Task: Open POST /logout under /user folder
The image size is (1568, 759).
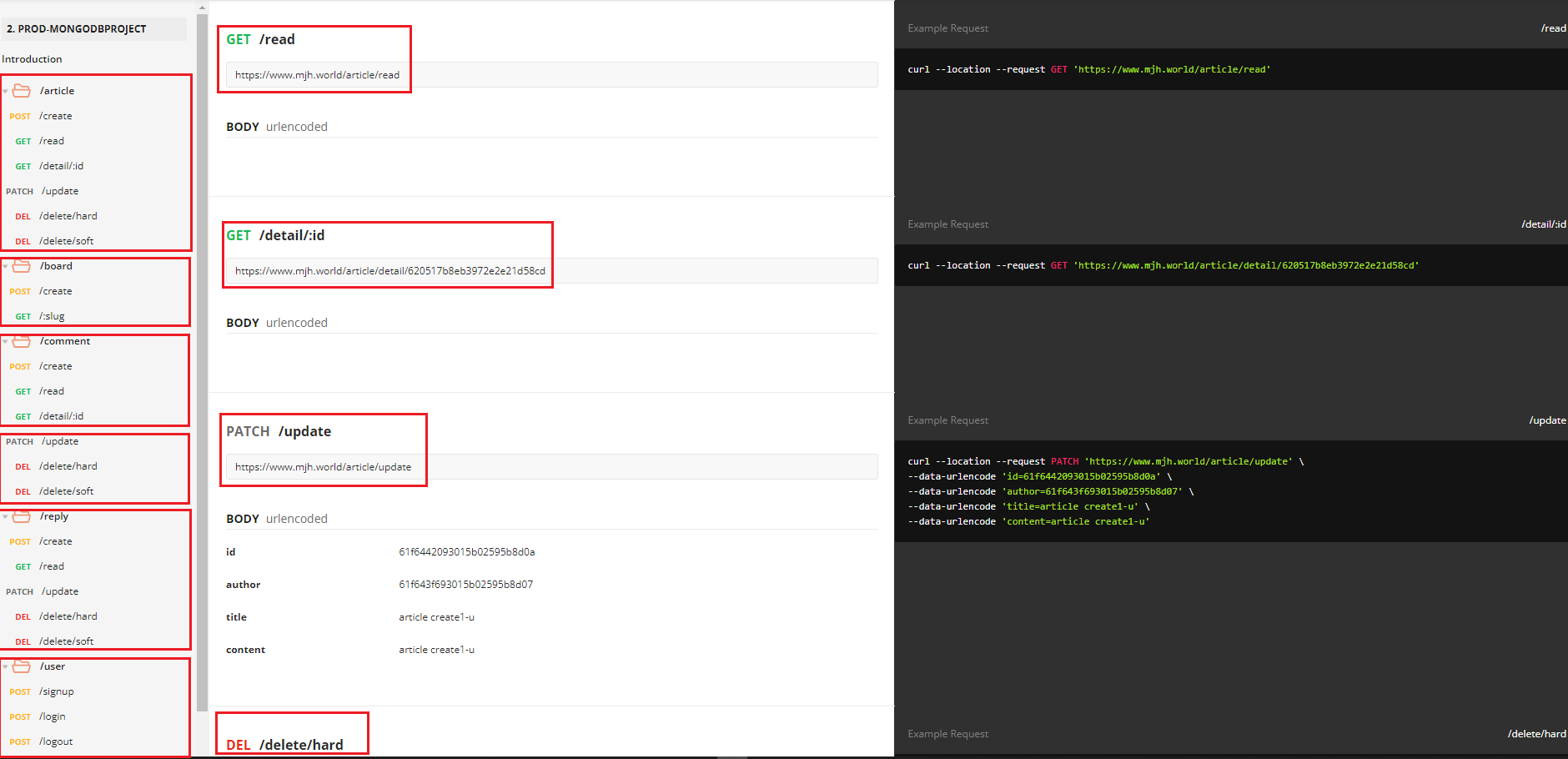Action: [x=41, y=741]
